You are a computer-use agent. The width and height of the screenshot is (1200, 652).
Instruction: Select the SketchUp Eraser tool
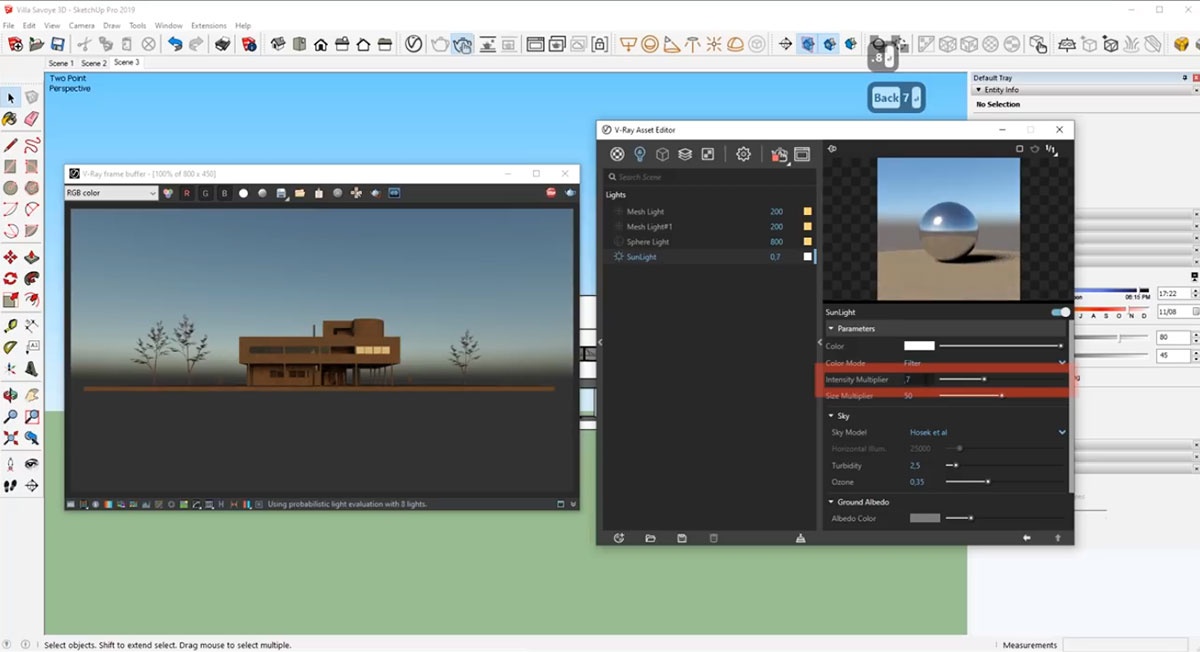31,119
